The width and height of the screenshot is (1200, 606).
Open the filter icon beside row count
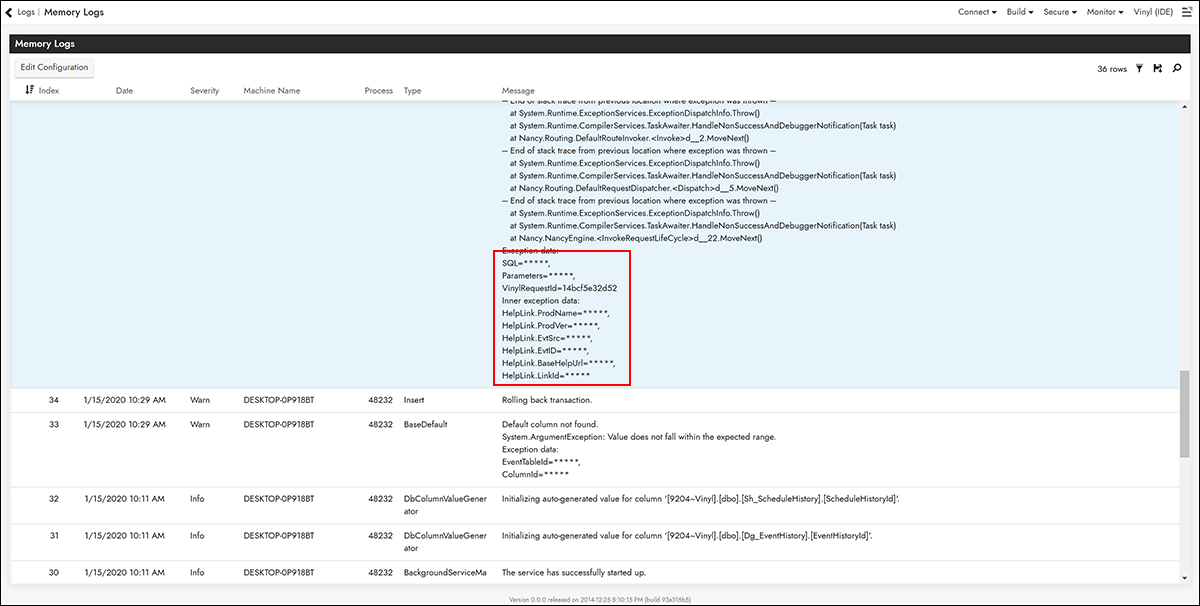tap(1139, 69)
